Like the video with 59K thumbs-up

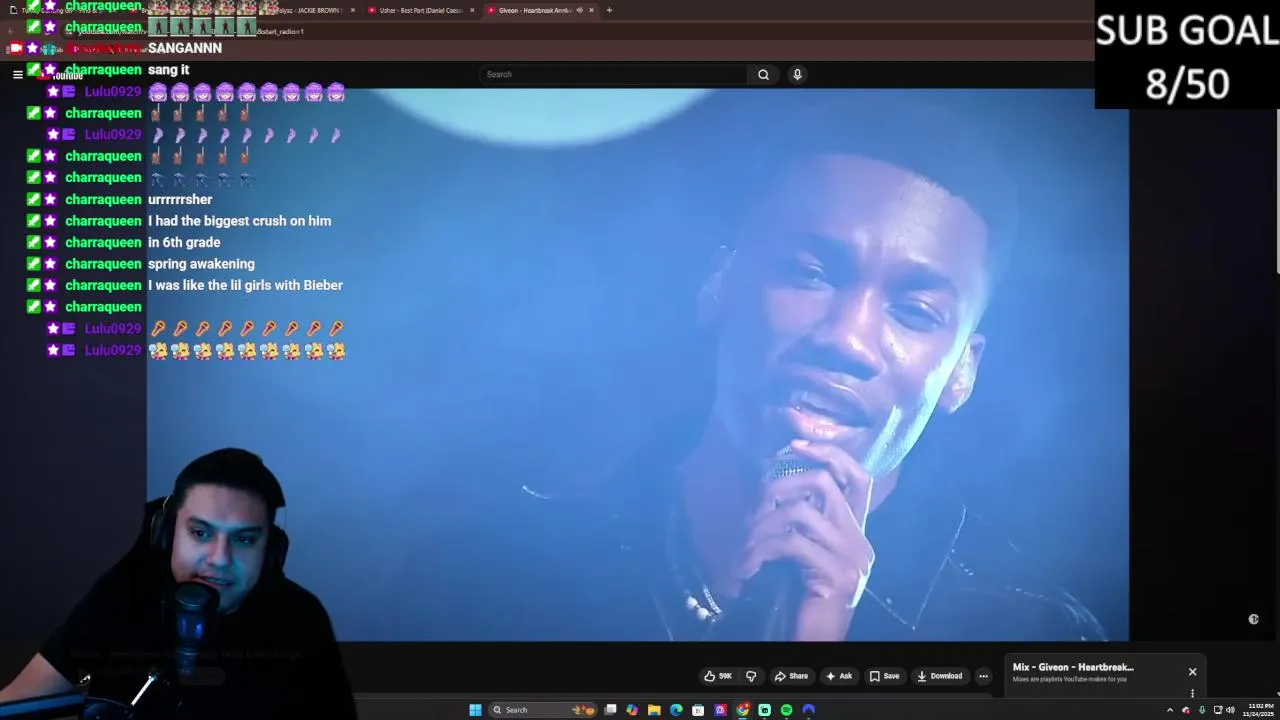718,676
